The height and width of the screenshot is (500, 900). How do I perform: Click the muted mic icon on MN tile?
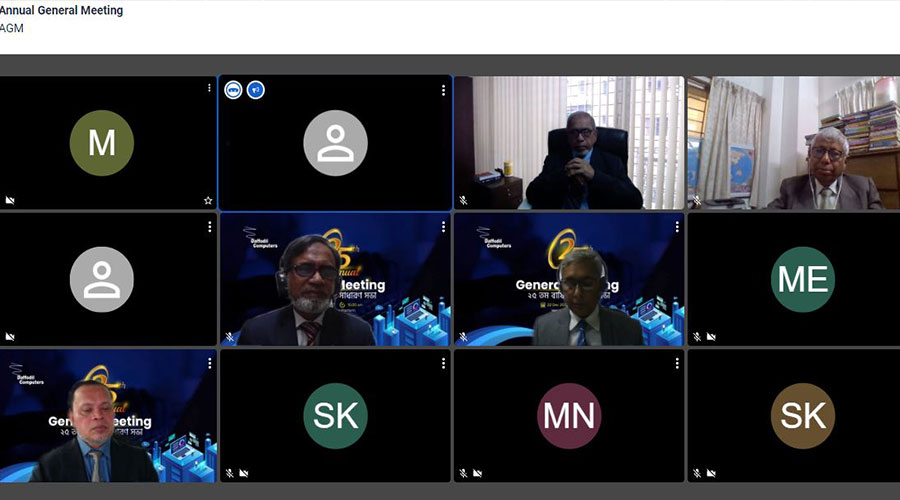click(x=463, y=473)
